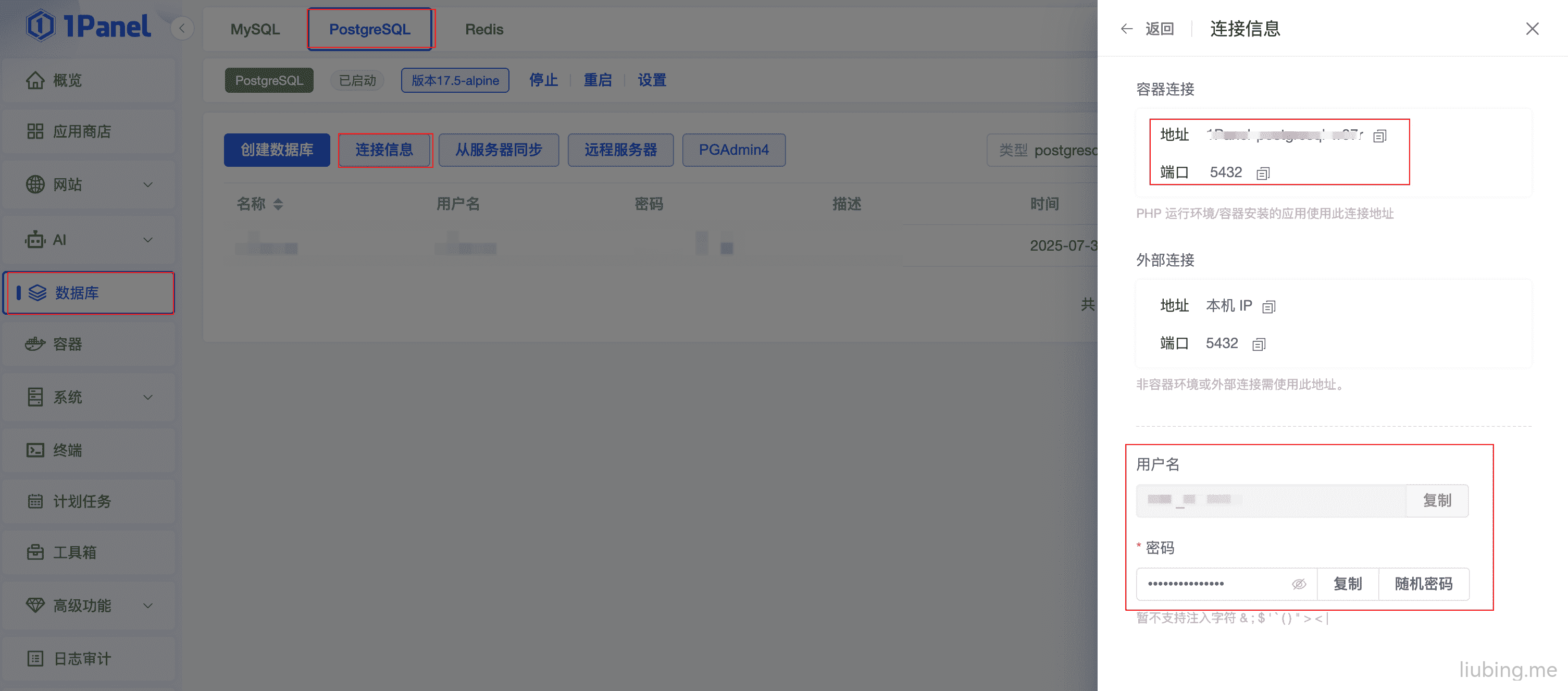This screenshot has height=691, width=1568.
Task: Sort the table by 名称 column
Action: pyautogui.click(x=278, y=204)
